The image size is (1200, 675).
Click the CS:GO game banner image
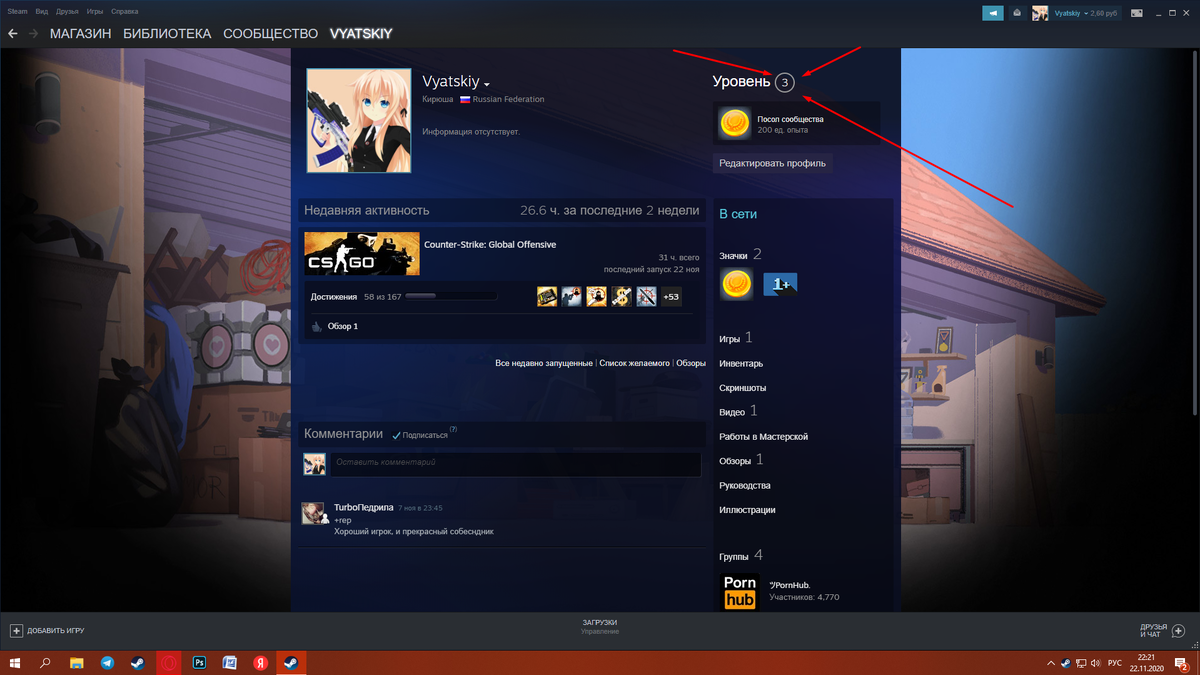[361, 253]
